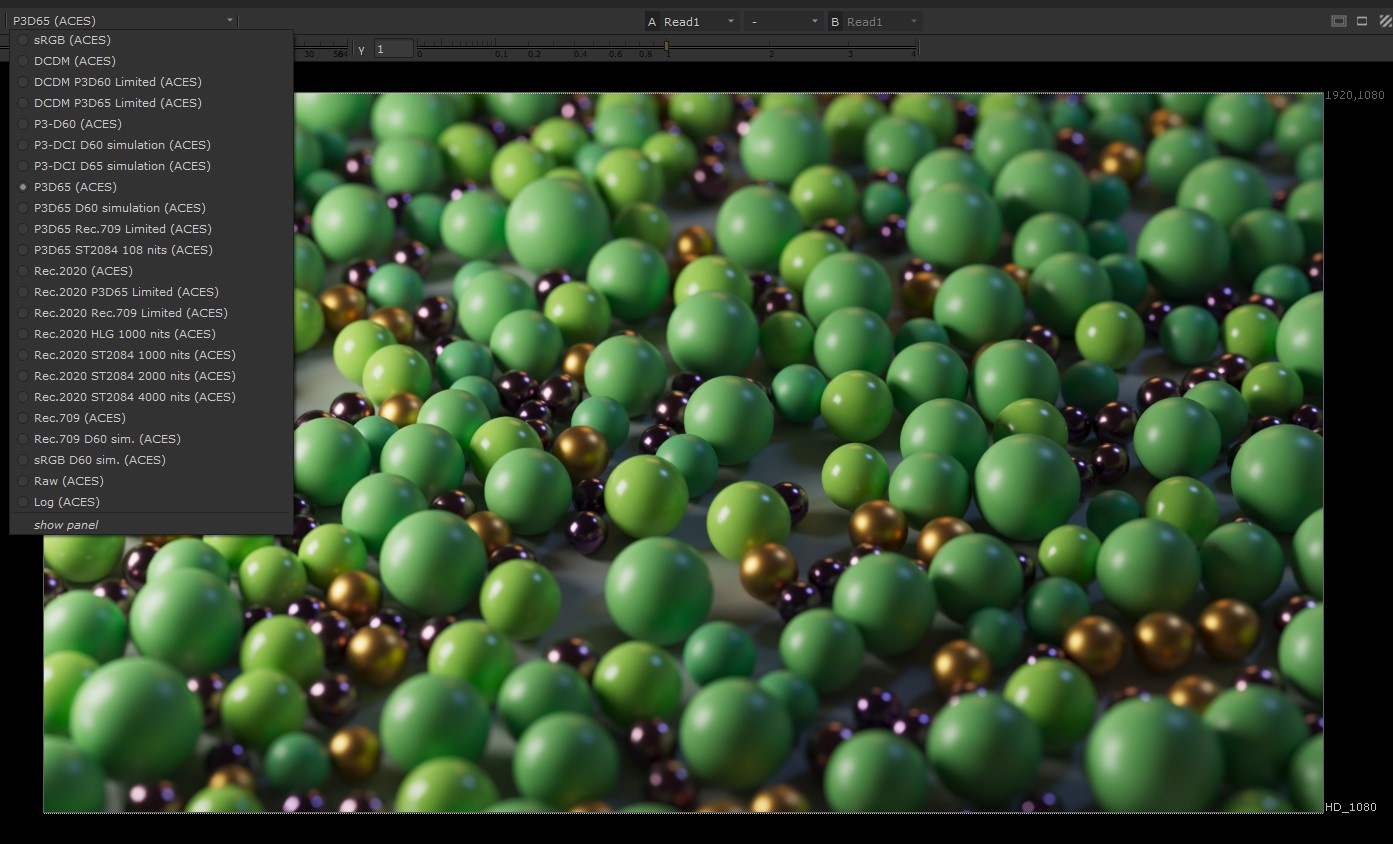Select sRGB (ACES) radio option
Viewport: 1393px width, 844px height.
(72, 40)
